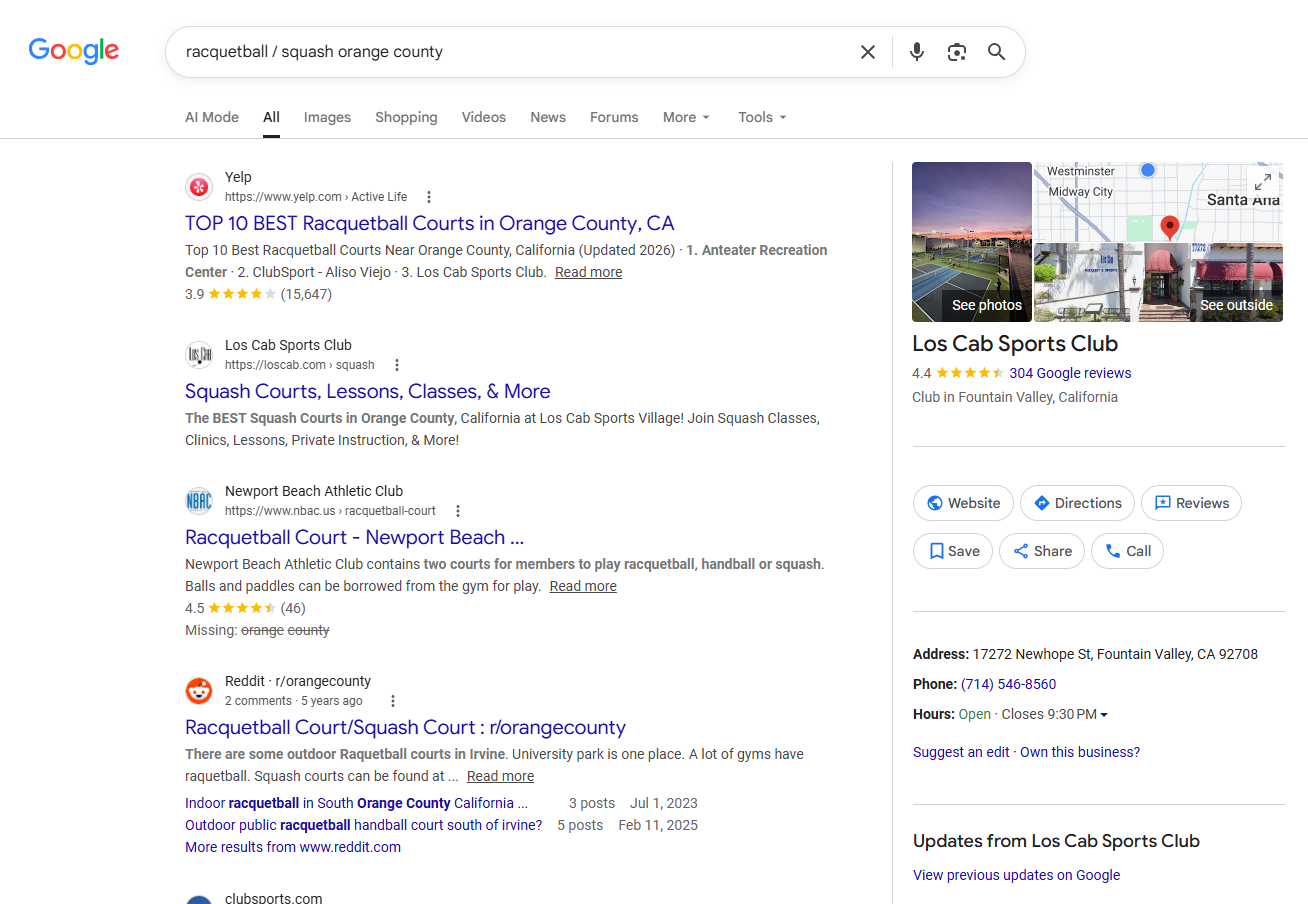The height and width of the screenshot is (904, 1308).
Task: Switch to Forums tab
Action: [614, 117]
